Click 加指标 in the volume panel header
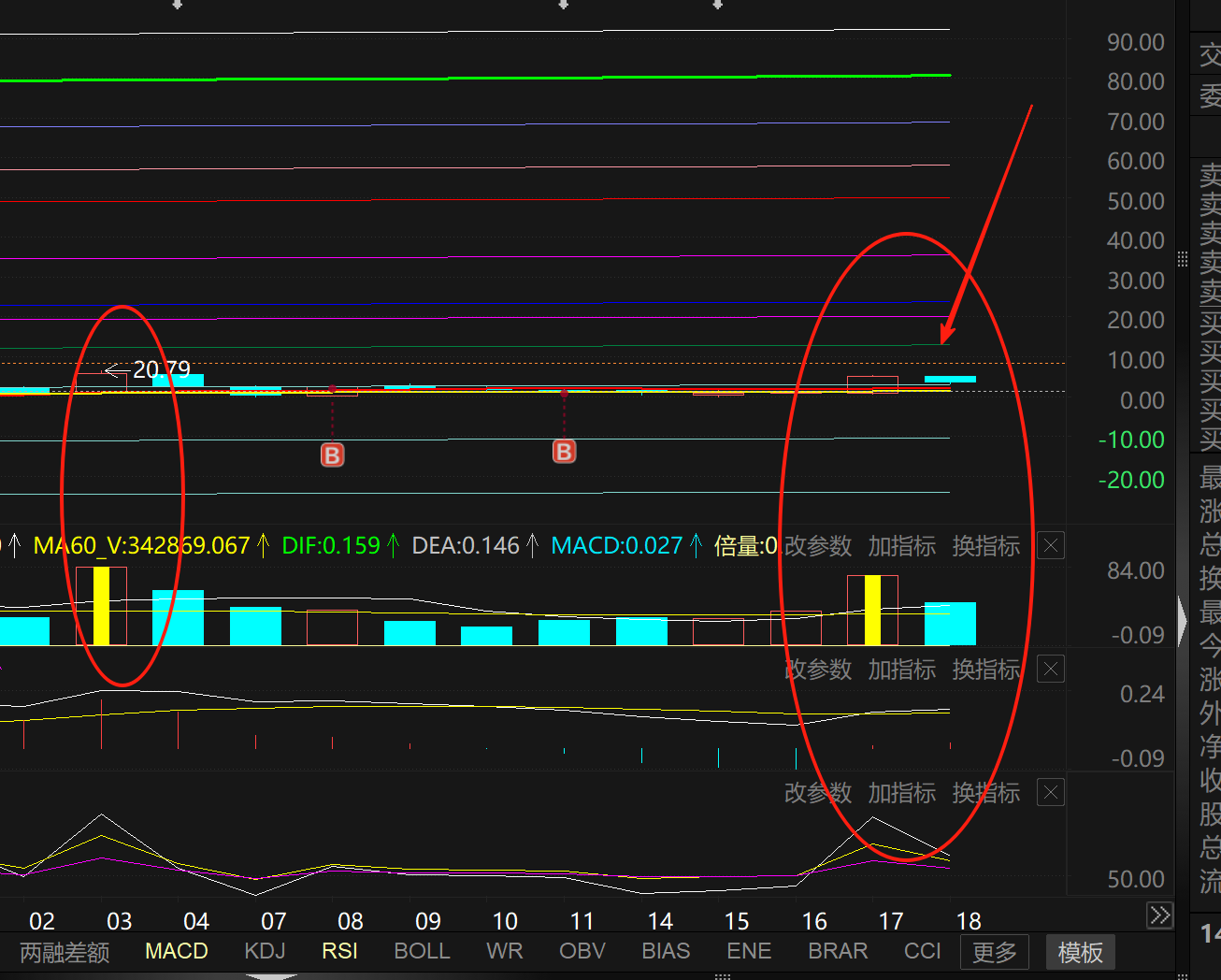The height and width of the screenshot is (980, 1221). pos(902,546)
